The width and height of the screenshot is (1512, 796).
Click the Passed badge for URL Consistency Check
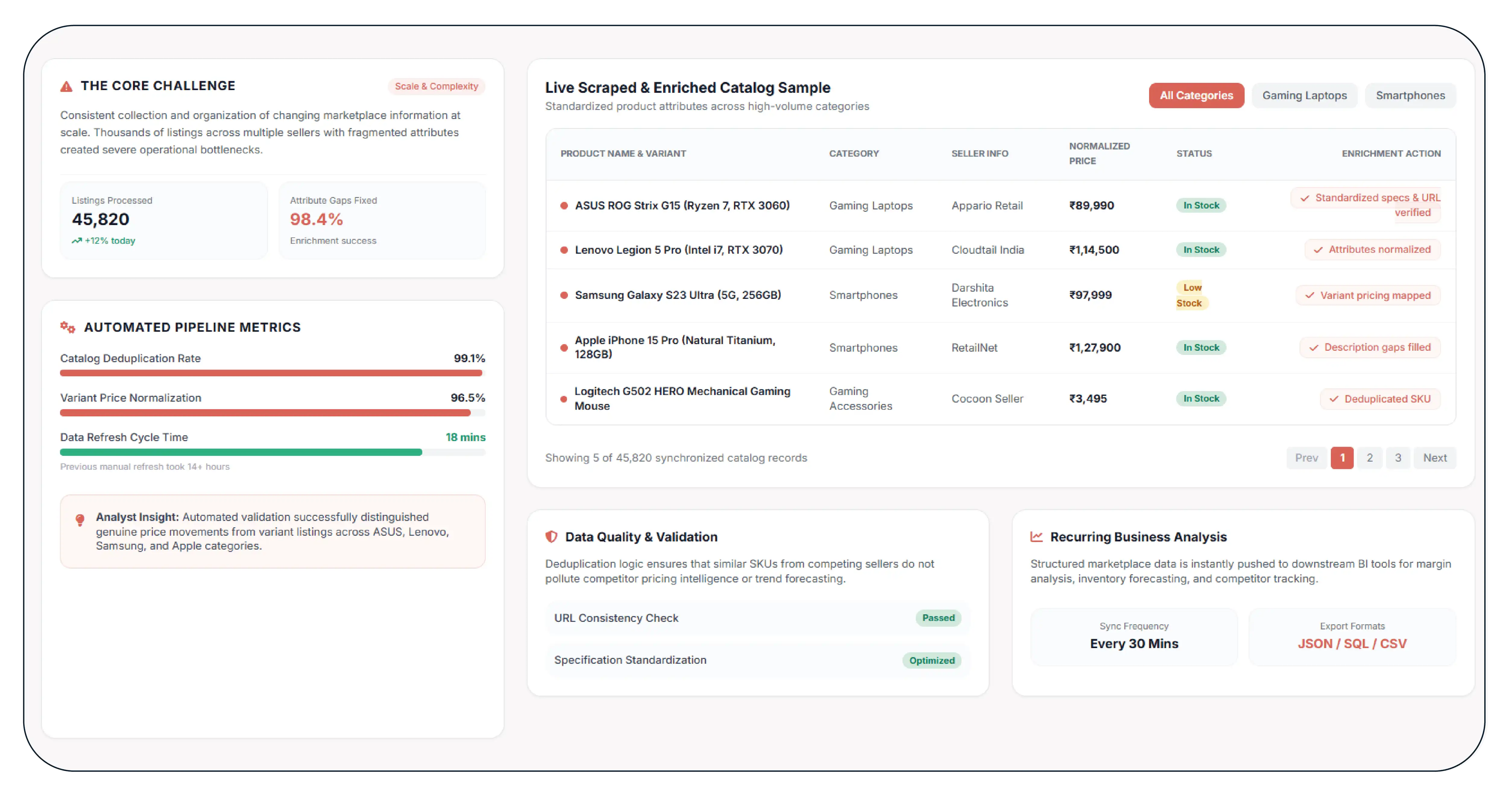938,618
